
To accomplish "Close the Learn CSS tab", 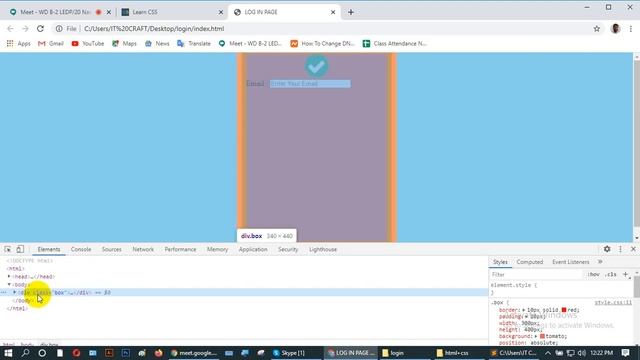I will click(x=221, y=12).
